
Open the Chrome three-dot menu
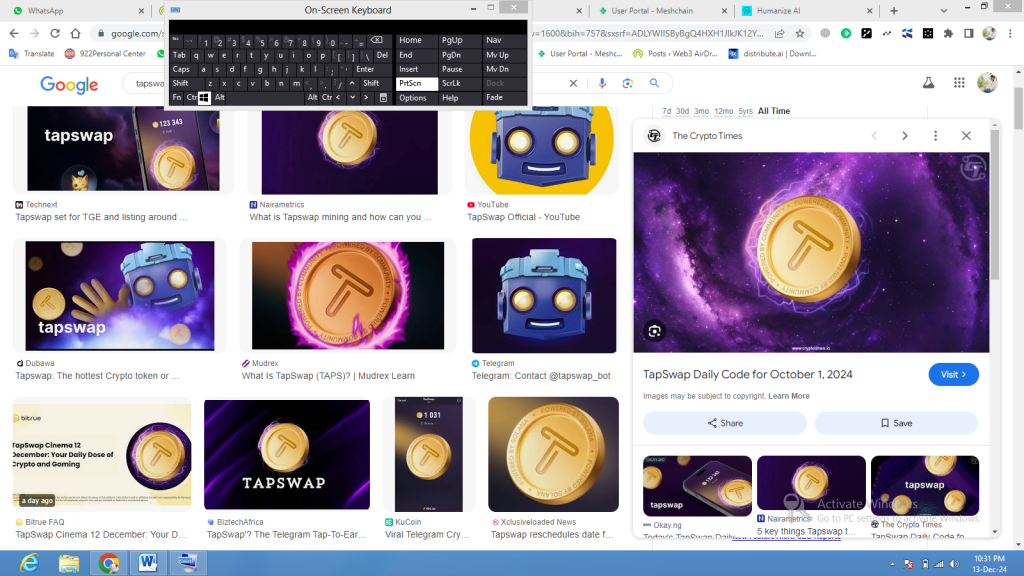tap(1010, 33)
